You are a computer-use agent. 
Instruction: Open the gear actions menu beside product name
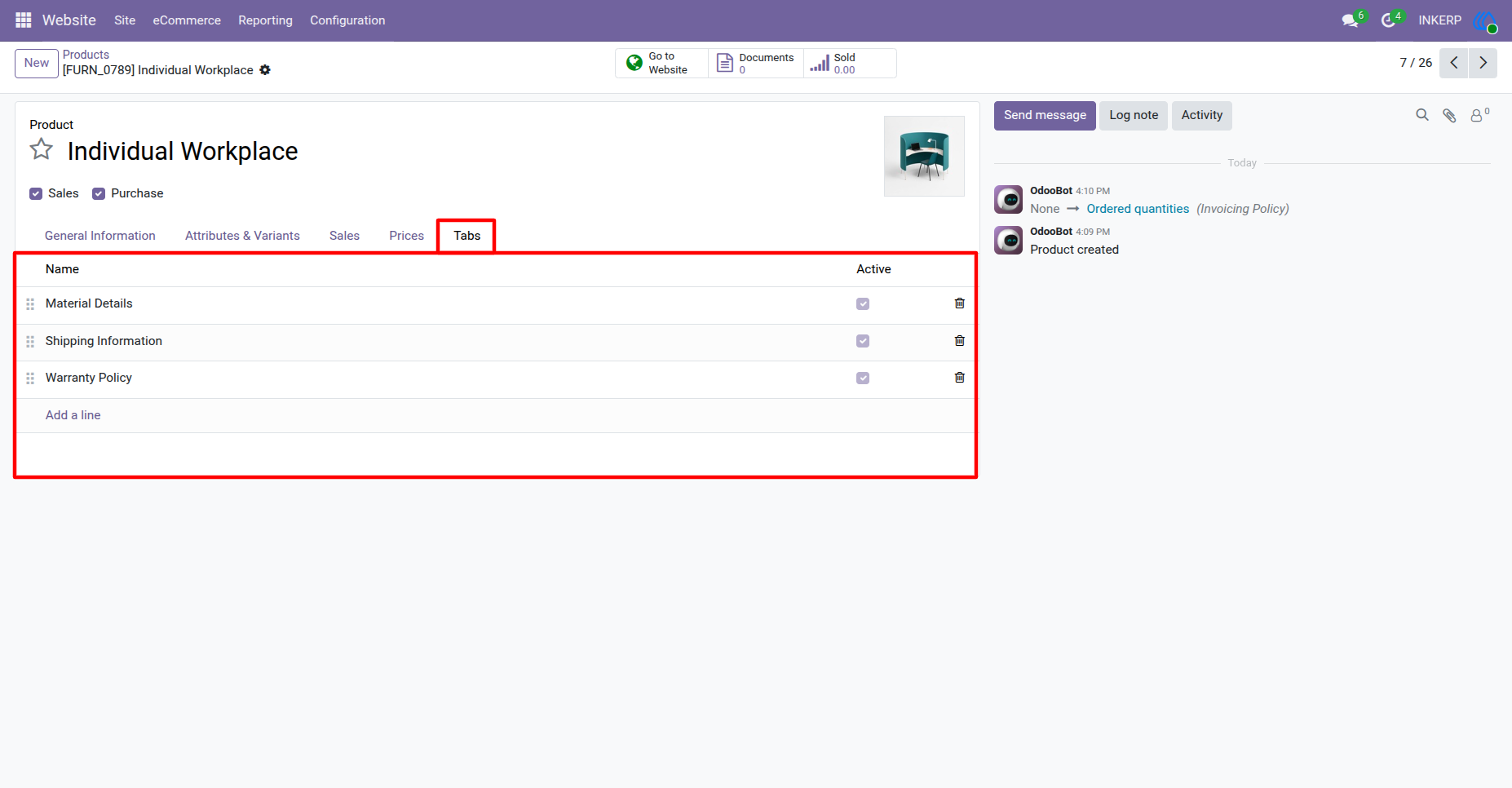click(265, 70)
